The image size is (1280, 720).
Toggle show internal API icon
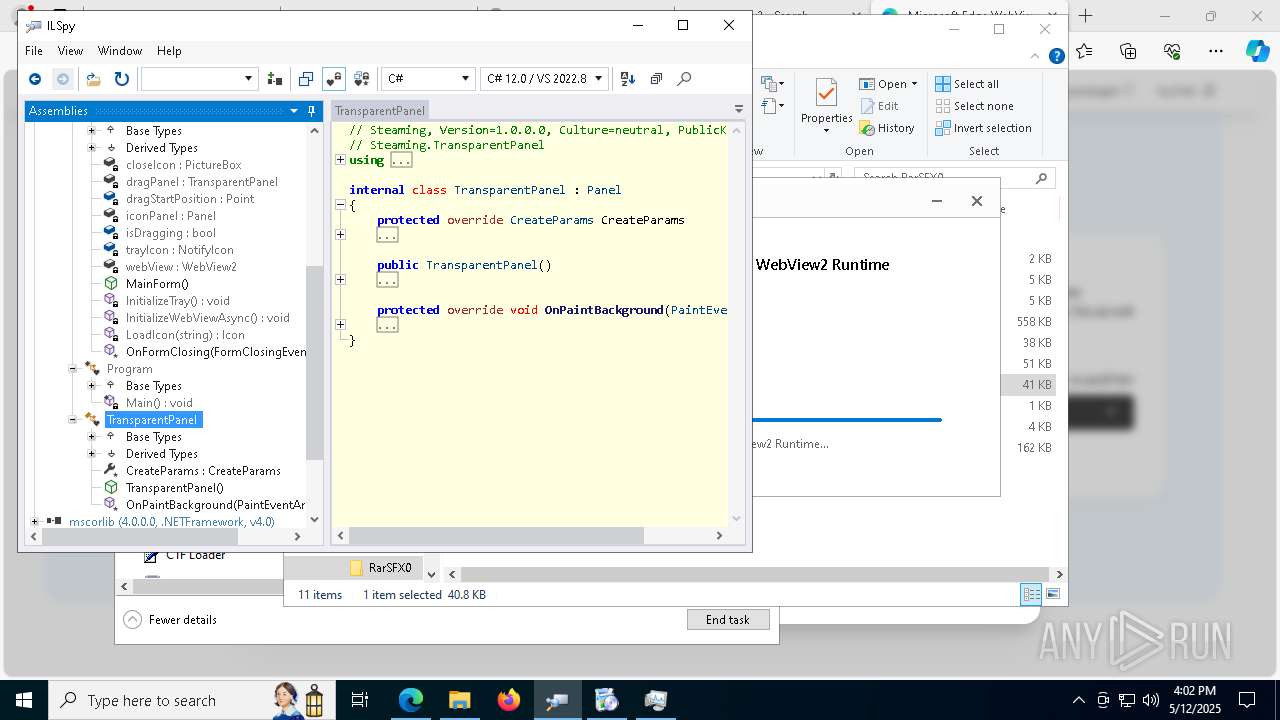point(334,79)
